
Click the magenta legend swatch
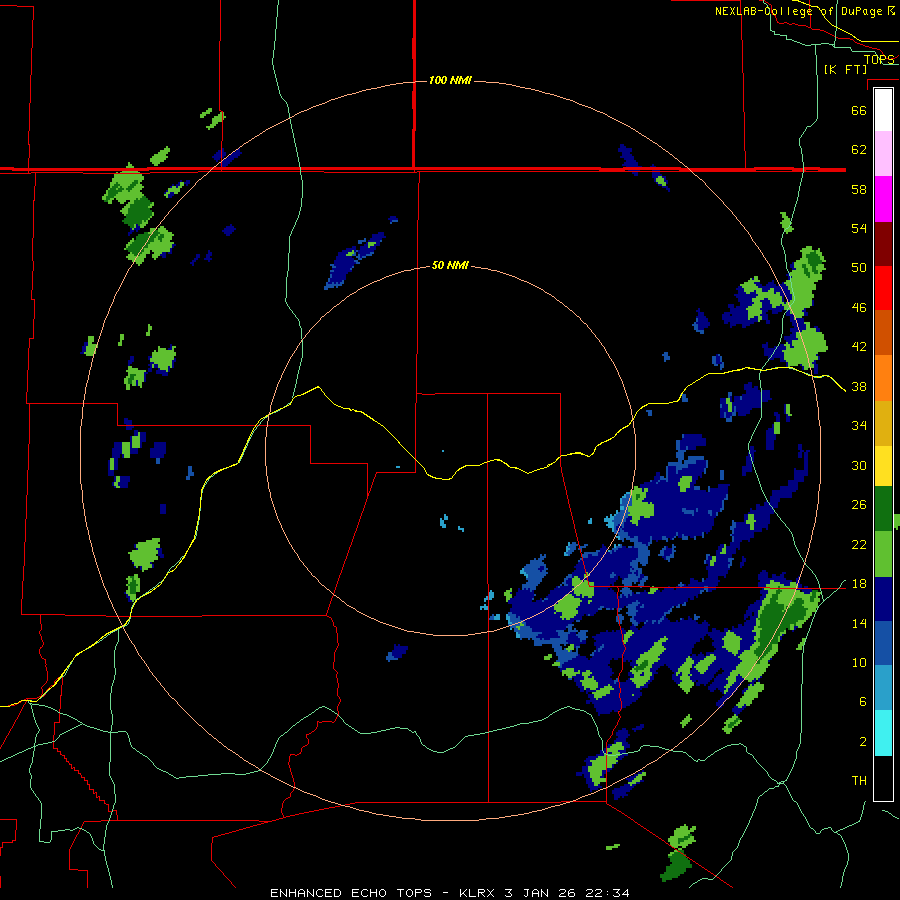883,199
